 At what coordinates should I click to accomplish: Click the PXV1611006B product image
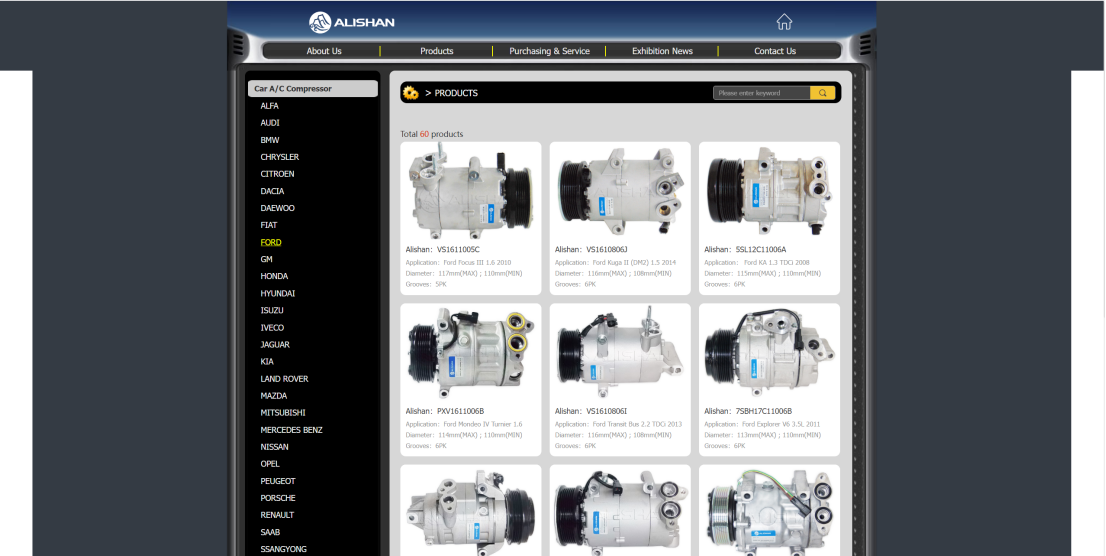471,352
